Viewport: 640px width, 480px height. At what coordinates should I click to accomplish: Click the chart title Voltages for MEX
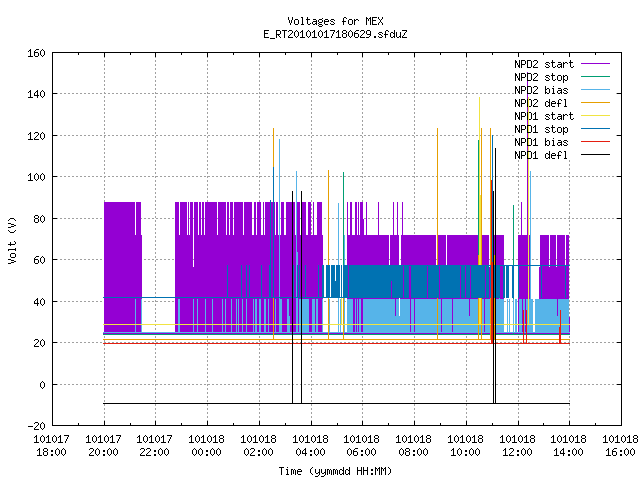tap(335, 21)
